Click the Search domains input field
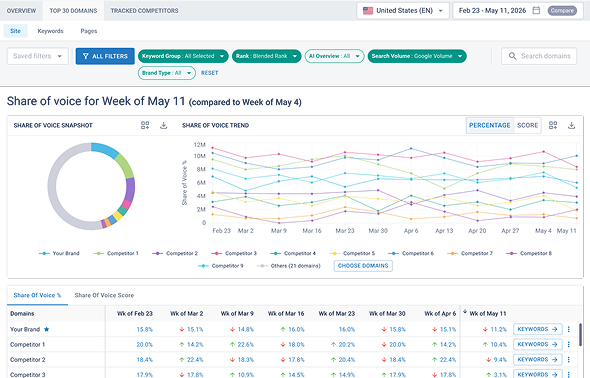 pyautogui.click(x=539, y=56)
